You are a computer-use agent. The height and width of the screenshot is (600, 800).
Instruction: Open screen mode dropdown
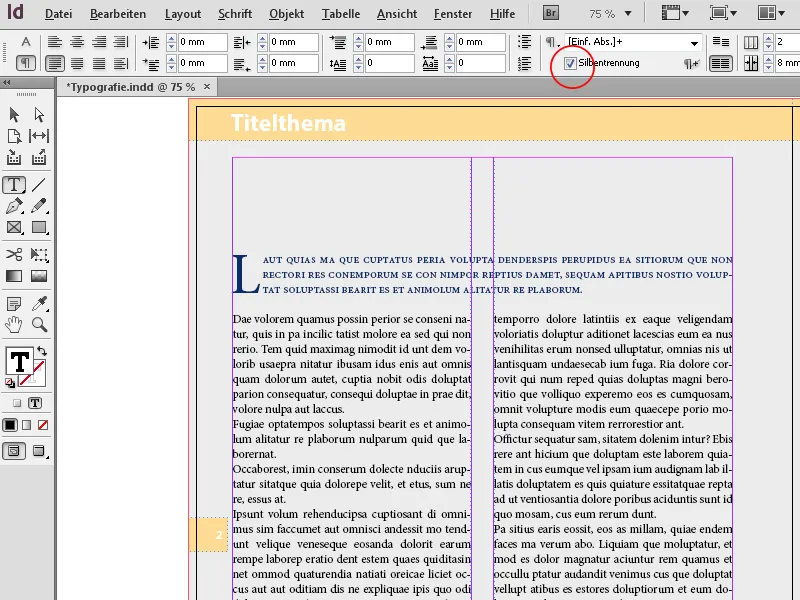[x=723, y=13]
